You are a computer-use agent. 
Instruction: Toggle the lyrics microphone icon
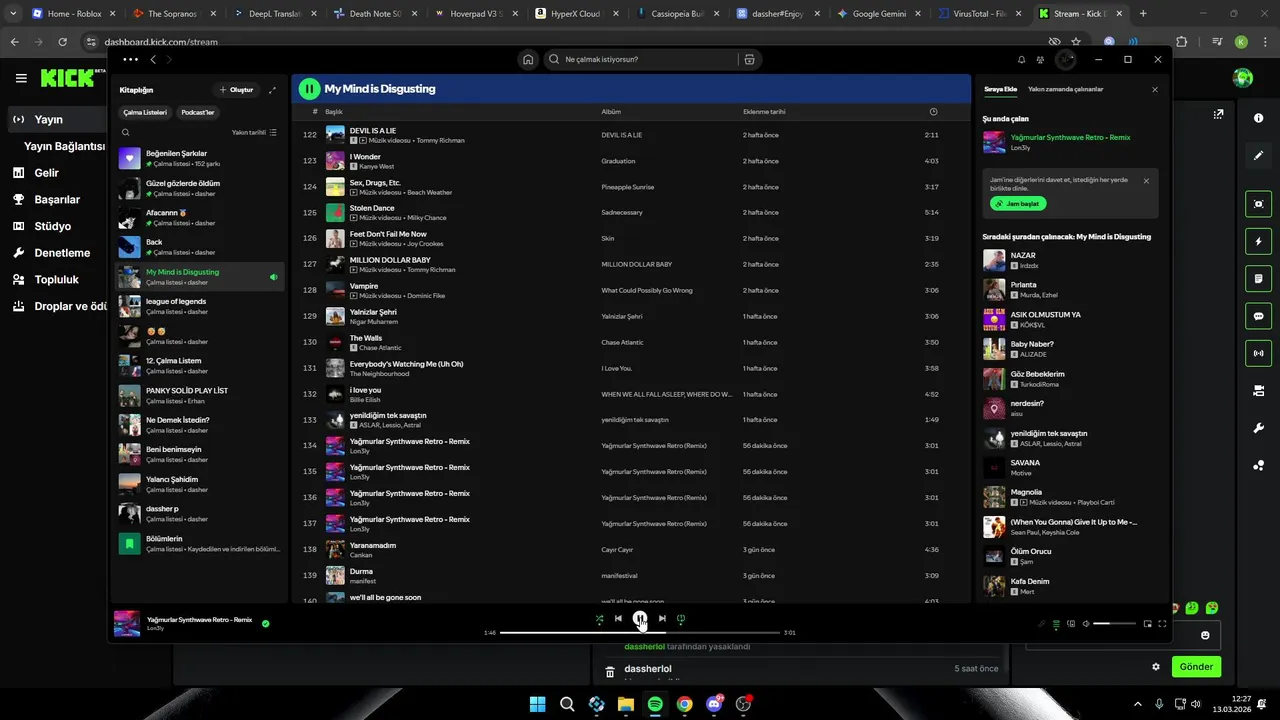1041,623
